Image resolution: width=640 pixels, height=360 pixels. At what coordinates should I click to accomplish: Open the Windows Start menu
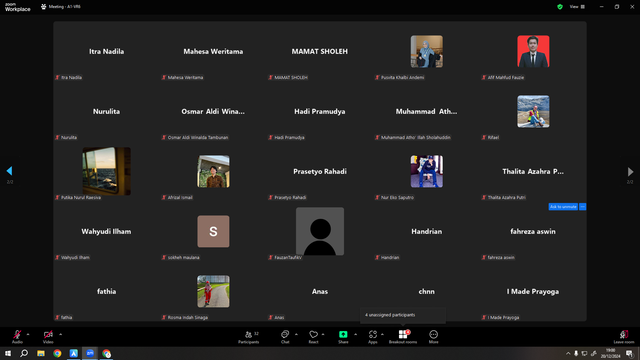[x=8, y=353]
